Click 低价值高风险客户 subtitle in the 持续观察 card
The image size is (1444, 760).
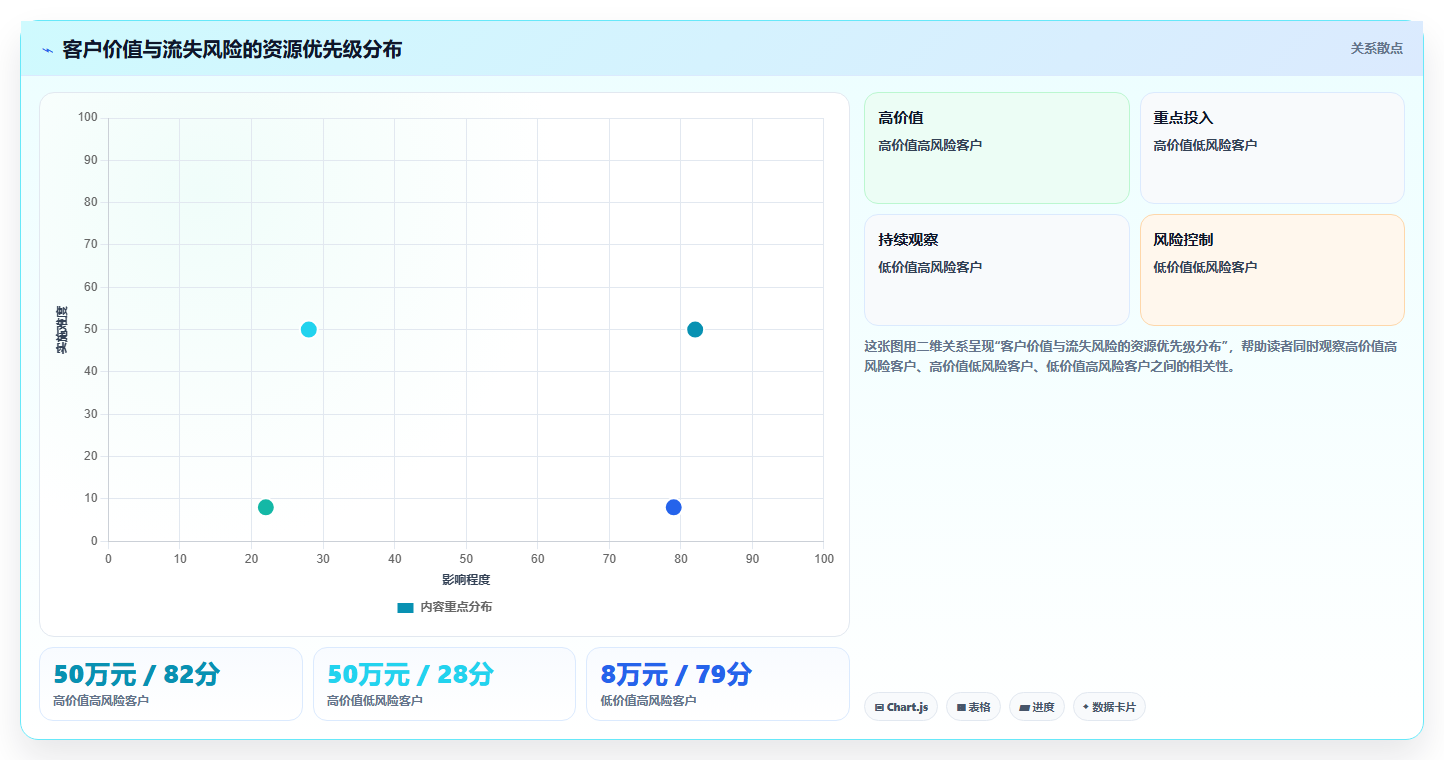[930, 267]
